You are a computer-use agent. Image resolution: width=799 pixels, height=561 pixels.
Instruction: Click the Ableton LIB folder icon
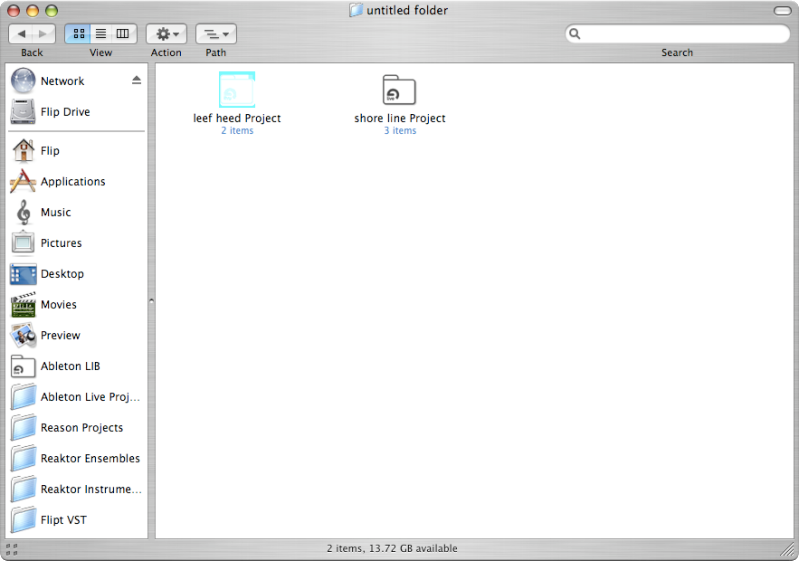pos(23,366)
